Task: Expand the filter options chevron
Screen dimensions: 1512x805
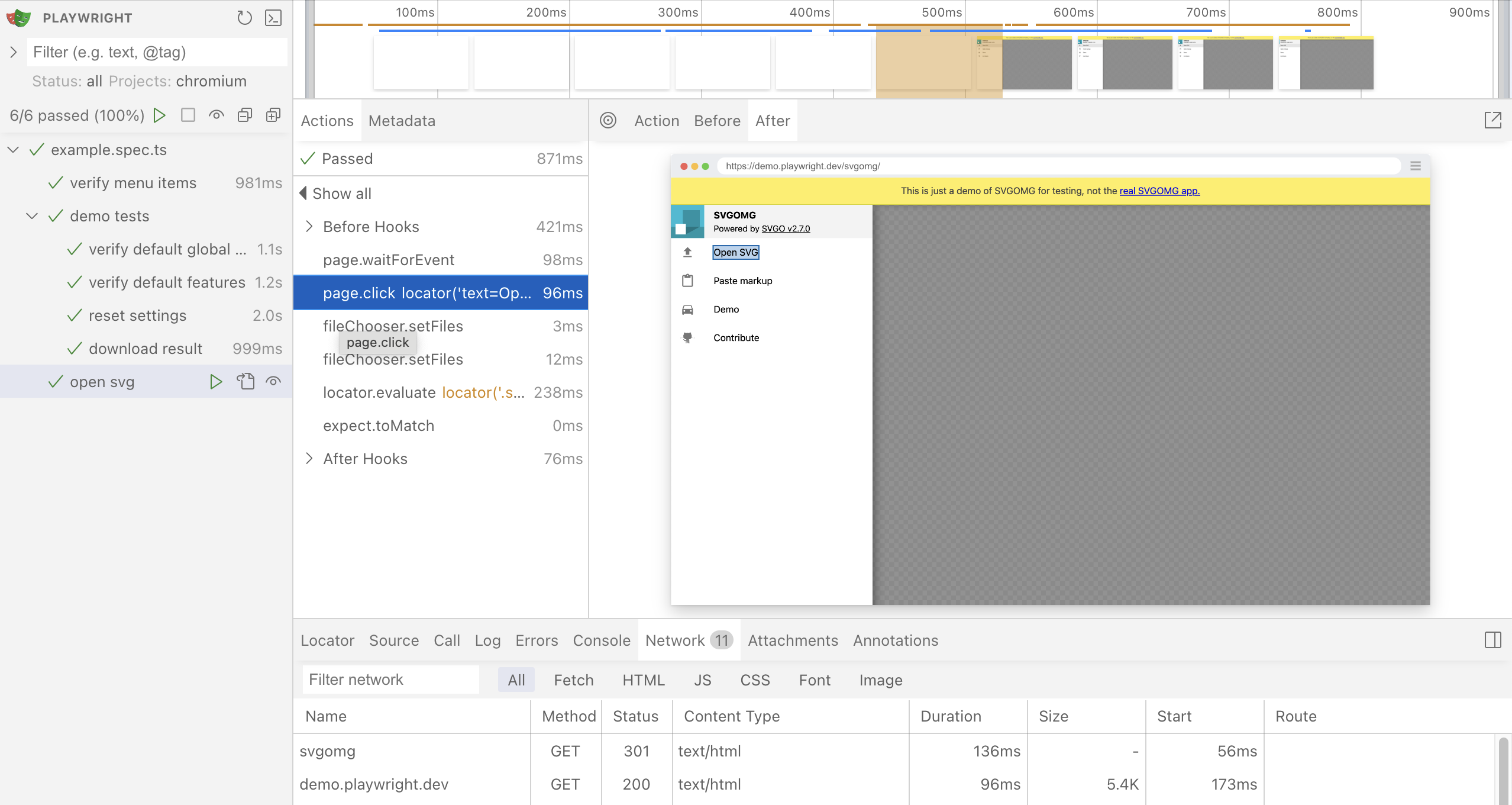Action: click(13, 52)
